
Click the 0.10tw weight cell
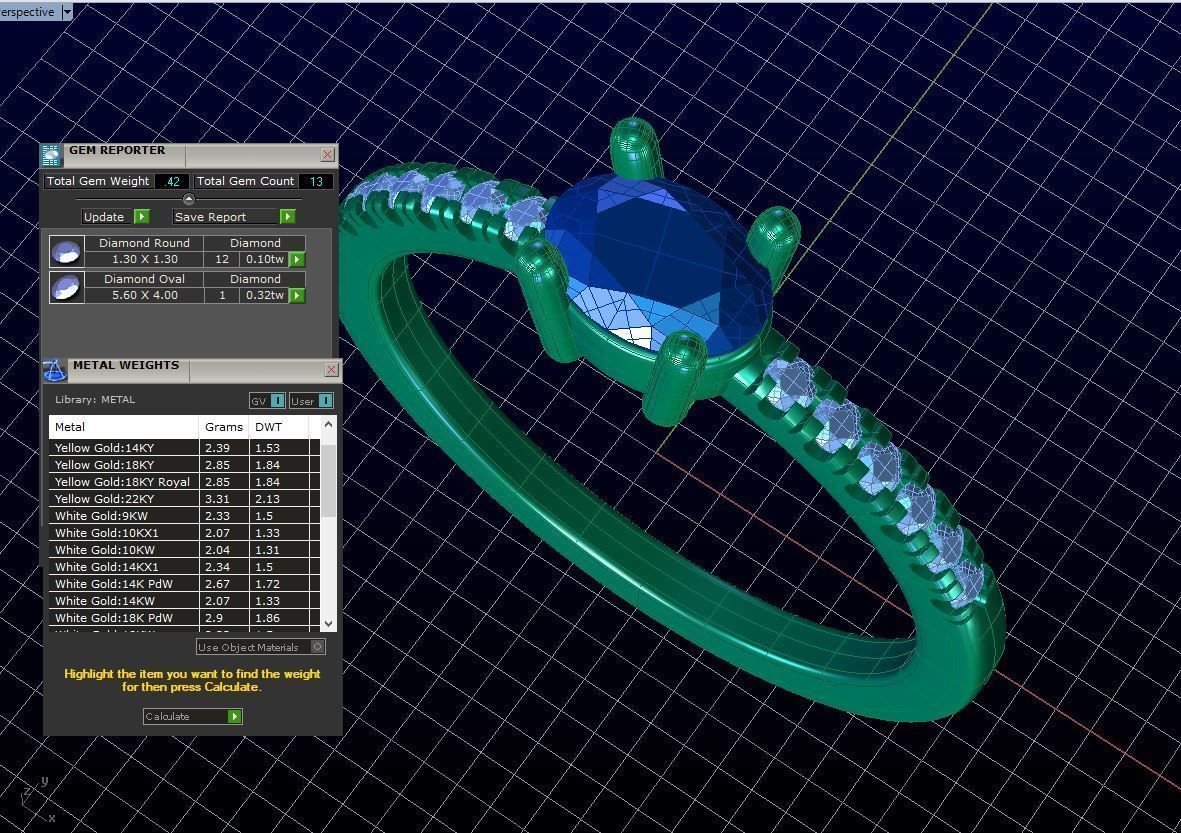point(264,259)
